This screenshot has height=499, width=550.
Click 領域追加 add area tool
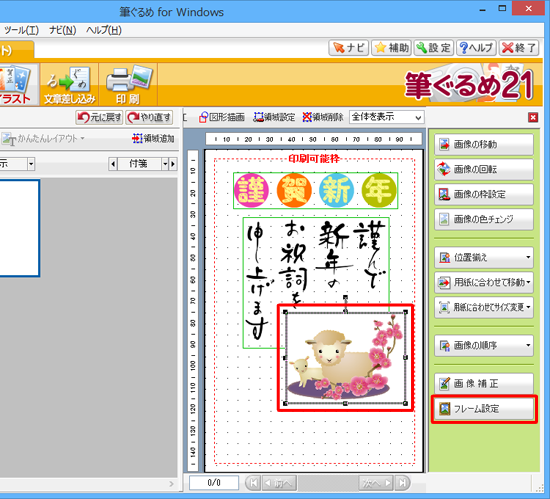[x=153, y=139]
